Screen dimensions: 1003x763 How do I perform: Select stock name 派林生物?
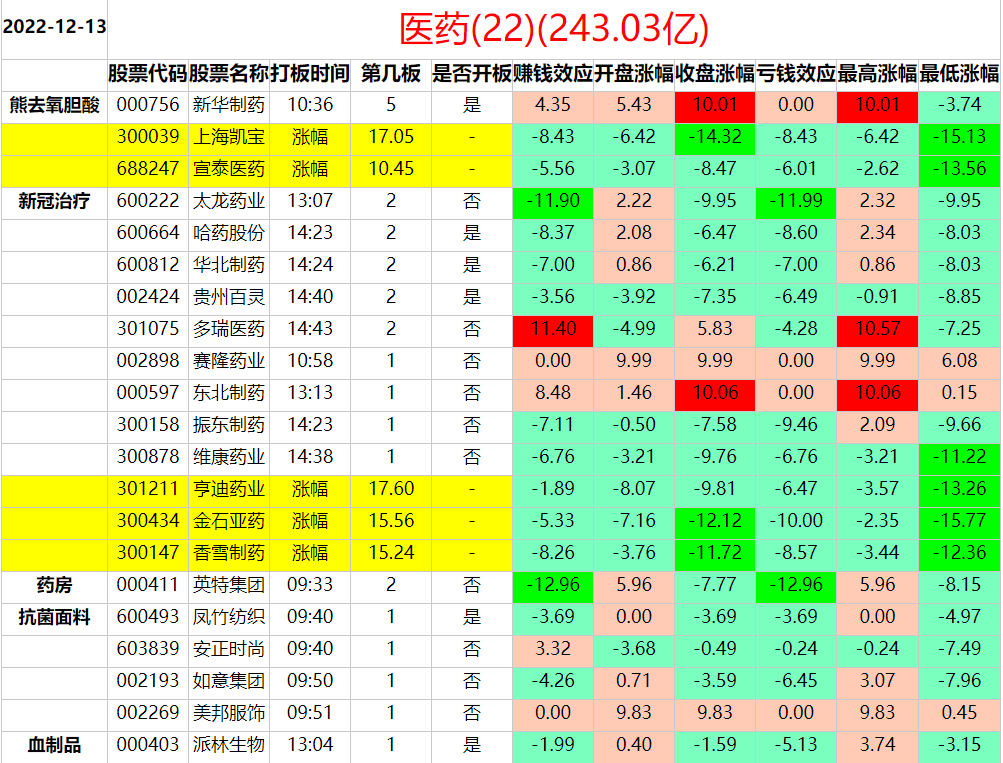[x=229, y=745]
